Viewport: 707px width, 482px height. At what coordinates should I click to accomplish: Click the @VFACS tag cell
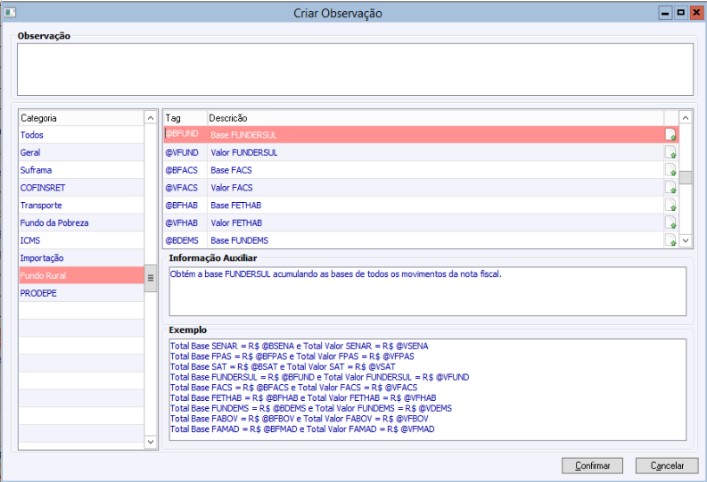click(185, 188)
